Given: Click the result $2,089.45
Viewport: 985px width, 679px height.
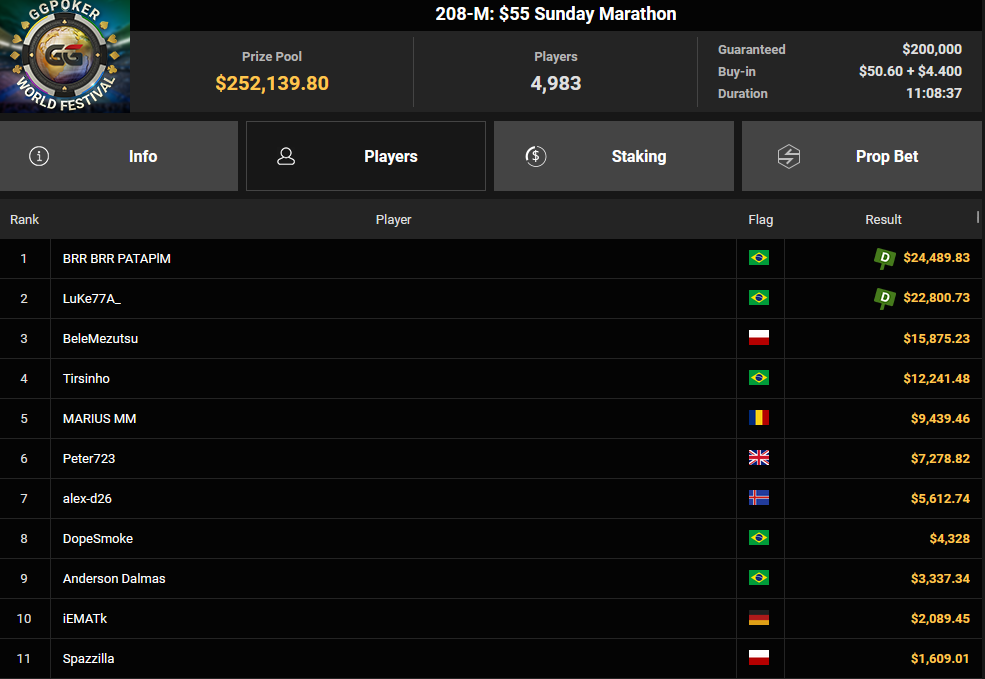Looking at the screenshot, I should [x=940, y=619].
